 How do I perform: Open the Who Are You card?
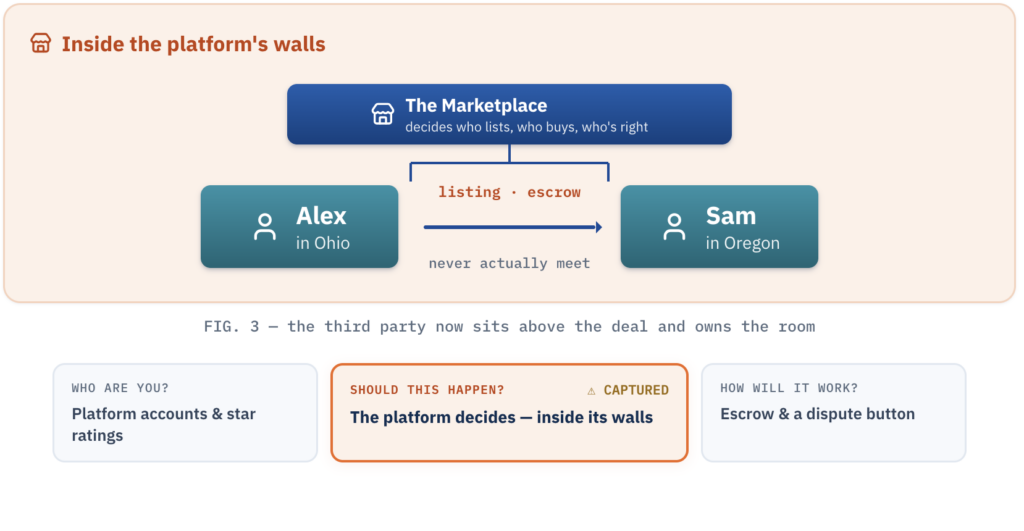185,413
